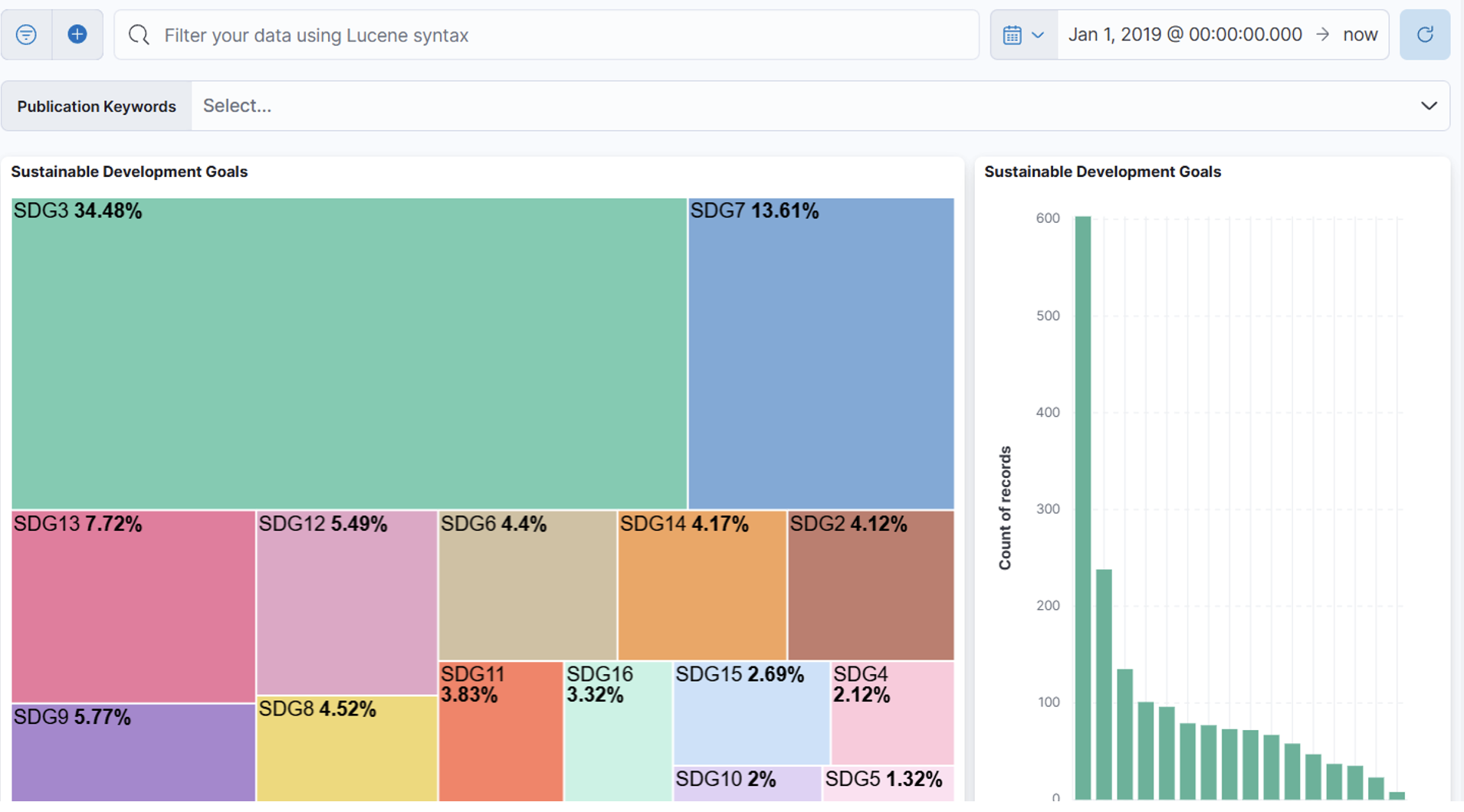Click the SDG9 5.77% purple tile
Viewport: 1464px width, 812px height.
tap(133, 753)
